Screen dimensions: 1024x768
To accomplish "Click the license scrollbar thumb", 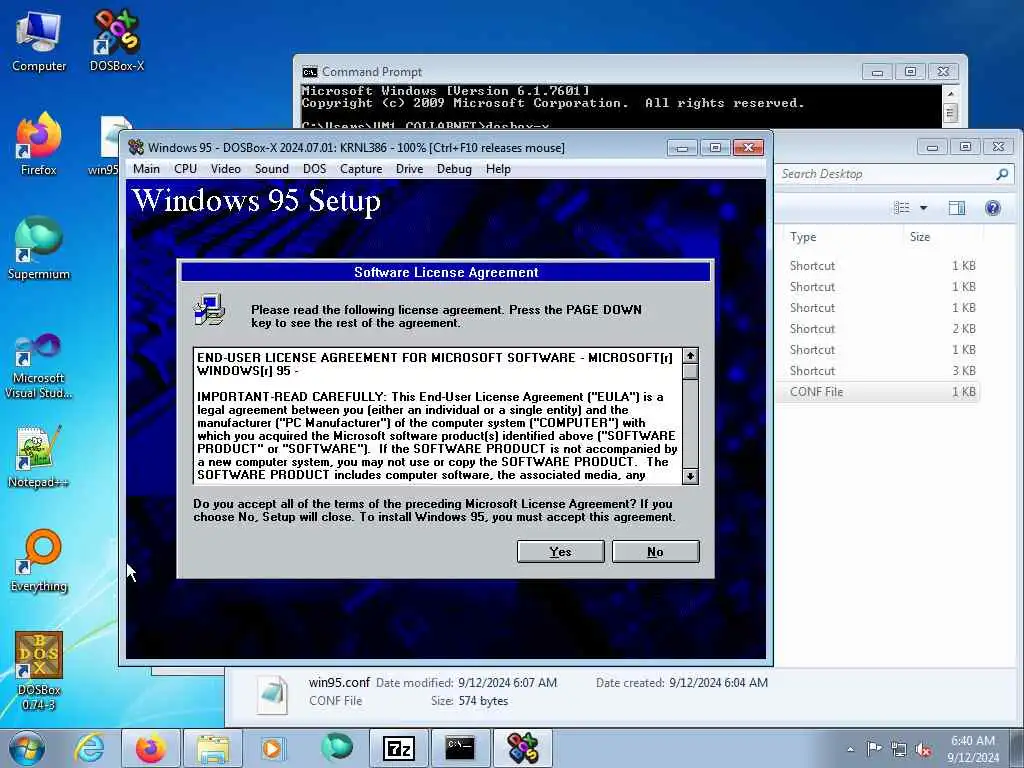I will click(x=690, y=371).
